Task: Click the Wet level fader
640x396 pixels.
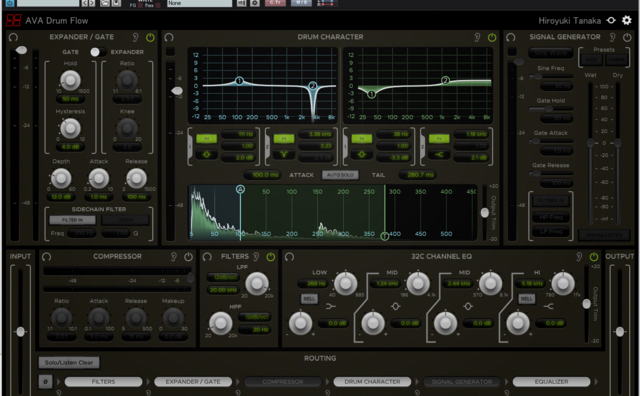Action: pos(590,142)
